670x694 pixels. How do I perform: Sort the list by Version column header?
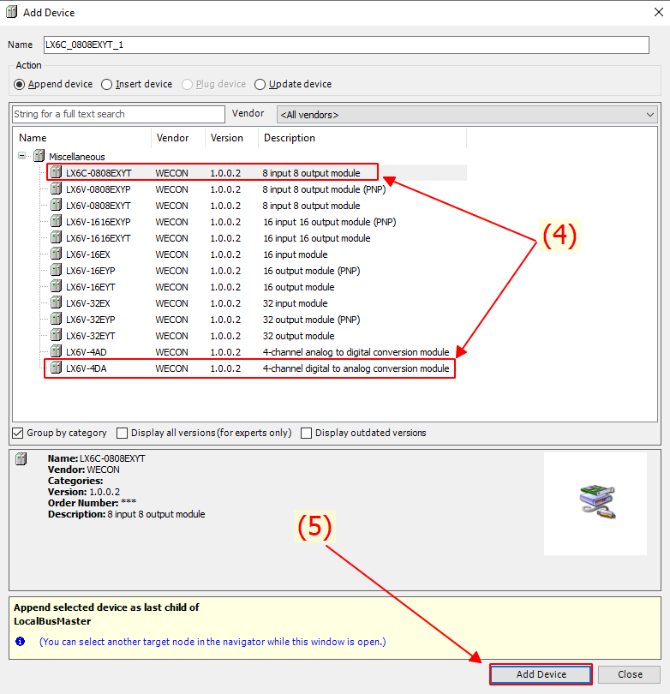226,138
